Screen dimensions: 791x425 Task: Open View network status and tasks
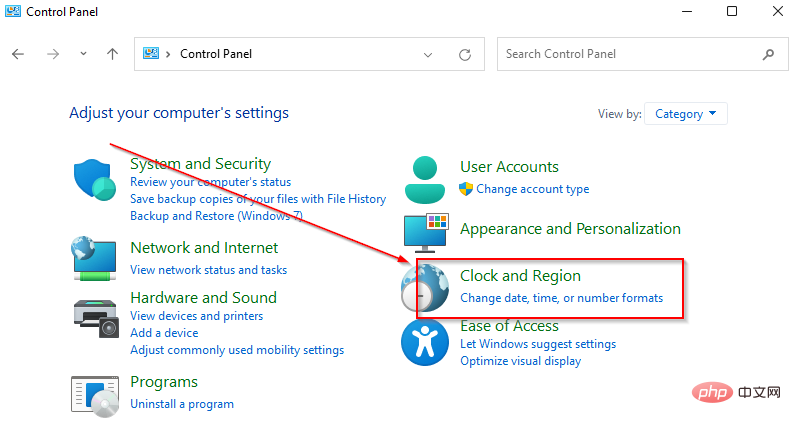pos(208,270)
